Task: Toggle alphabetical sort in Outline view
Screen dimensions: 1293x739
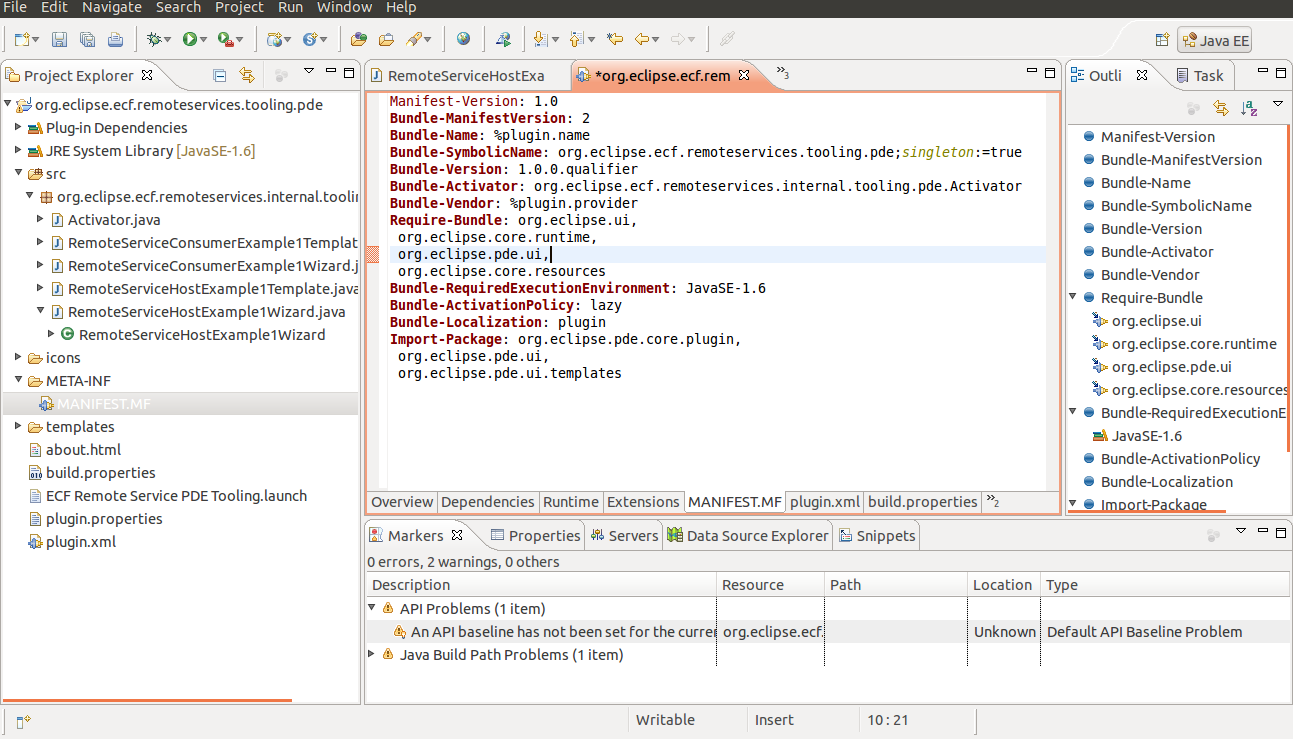Action: coord(1249,108)
